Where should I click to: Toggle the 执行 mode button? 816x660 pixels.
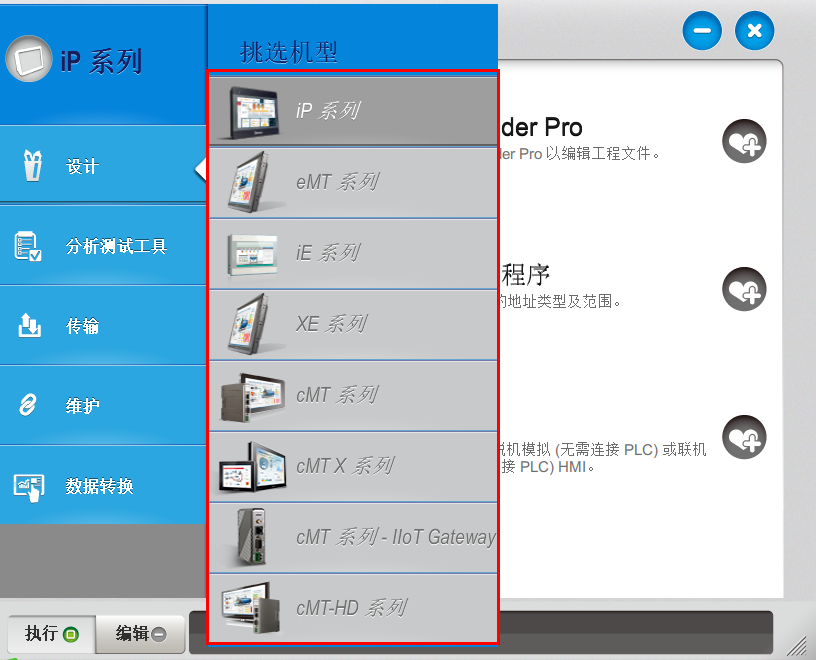tap(51, 633)
